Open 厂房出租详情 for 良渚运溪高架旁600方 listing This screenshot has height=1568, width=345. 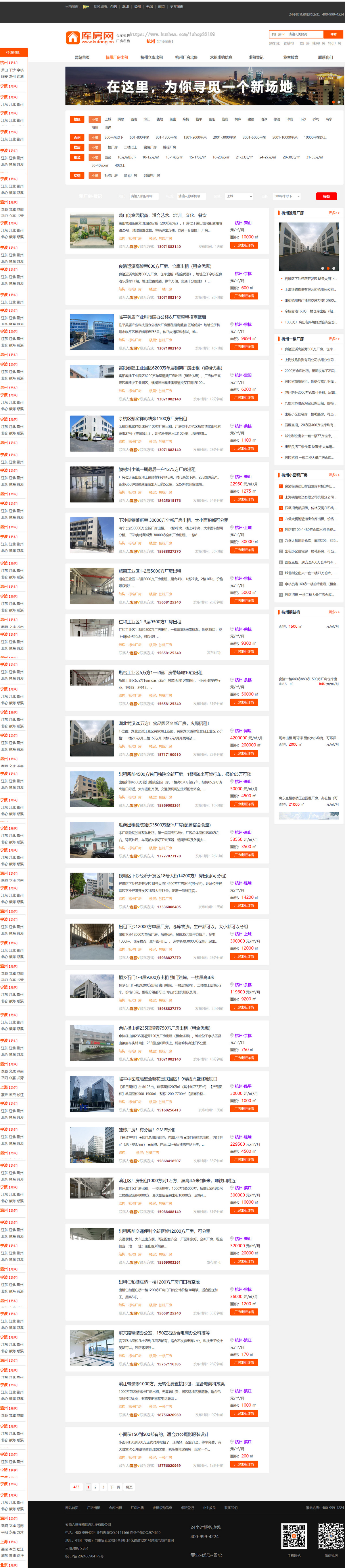click(244, 296)
